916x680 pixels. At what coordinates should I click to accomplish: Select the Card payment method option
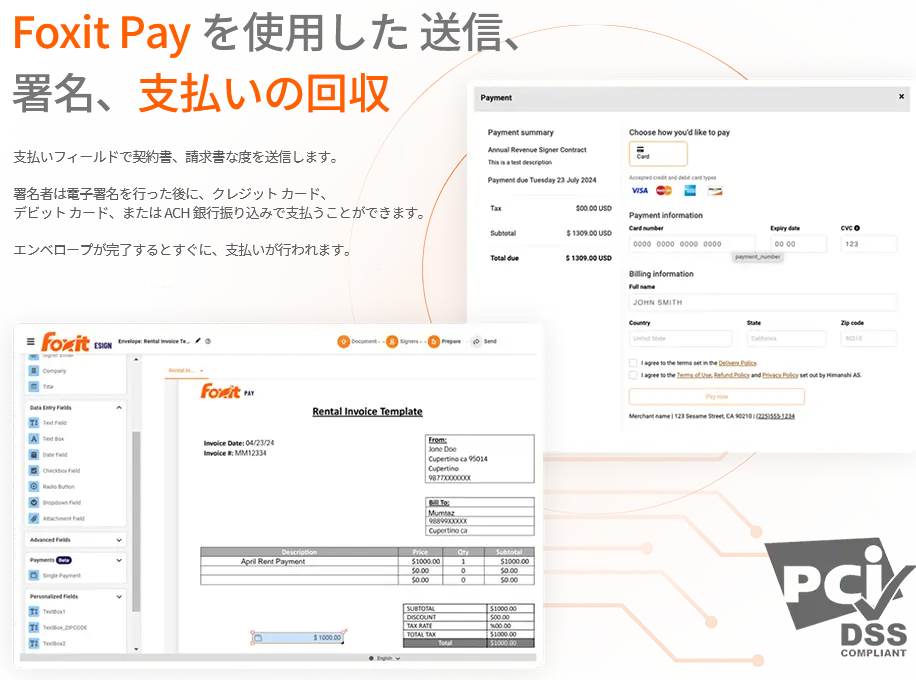(x=658, y=154)
